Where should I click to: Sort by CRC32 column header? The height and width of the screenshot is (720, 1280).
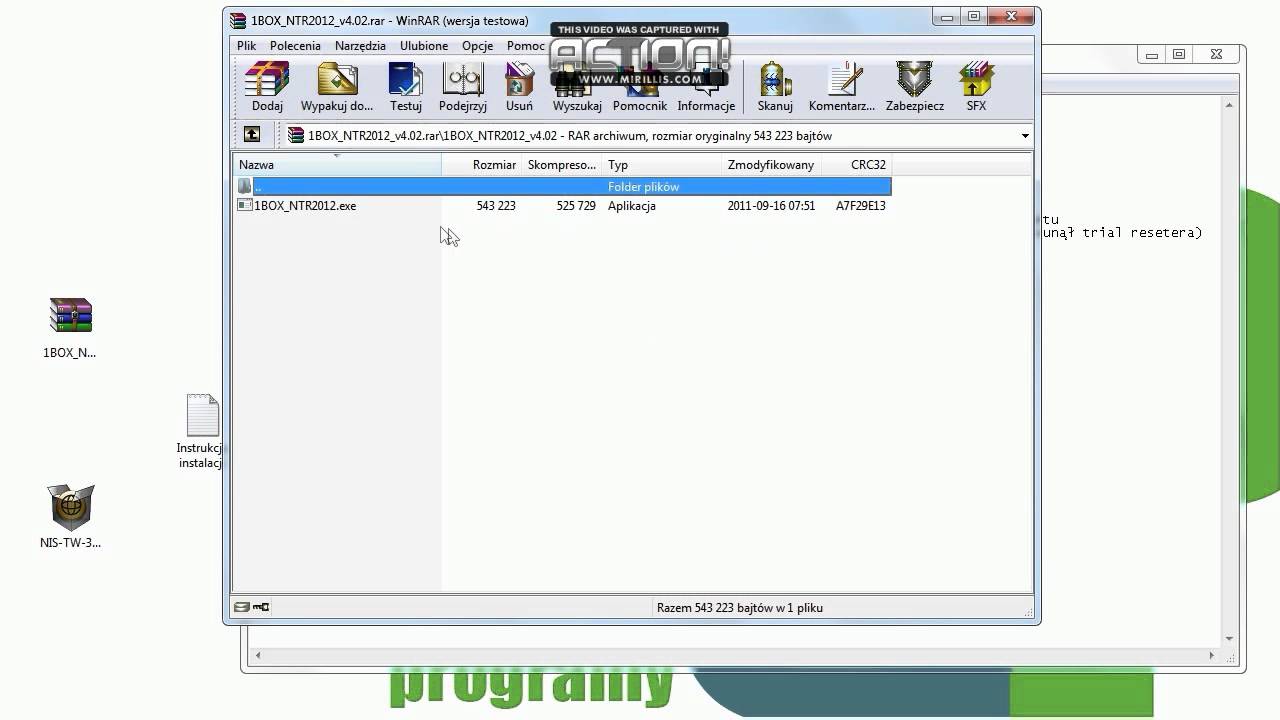tap(856, 165)
